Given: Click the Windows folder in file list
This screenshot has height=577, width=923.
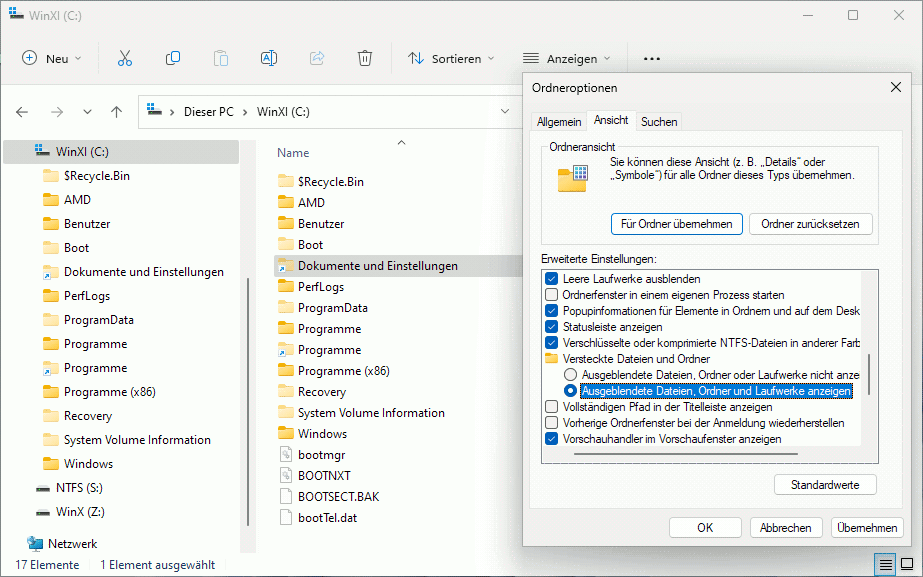Looking at the screenshot, I should (322, 434).
